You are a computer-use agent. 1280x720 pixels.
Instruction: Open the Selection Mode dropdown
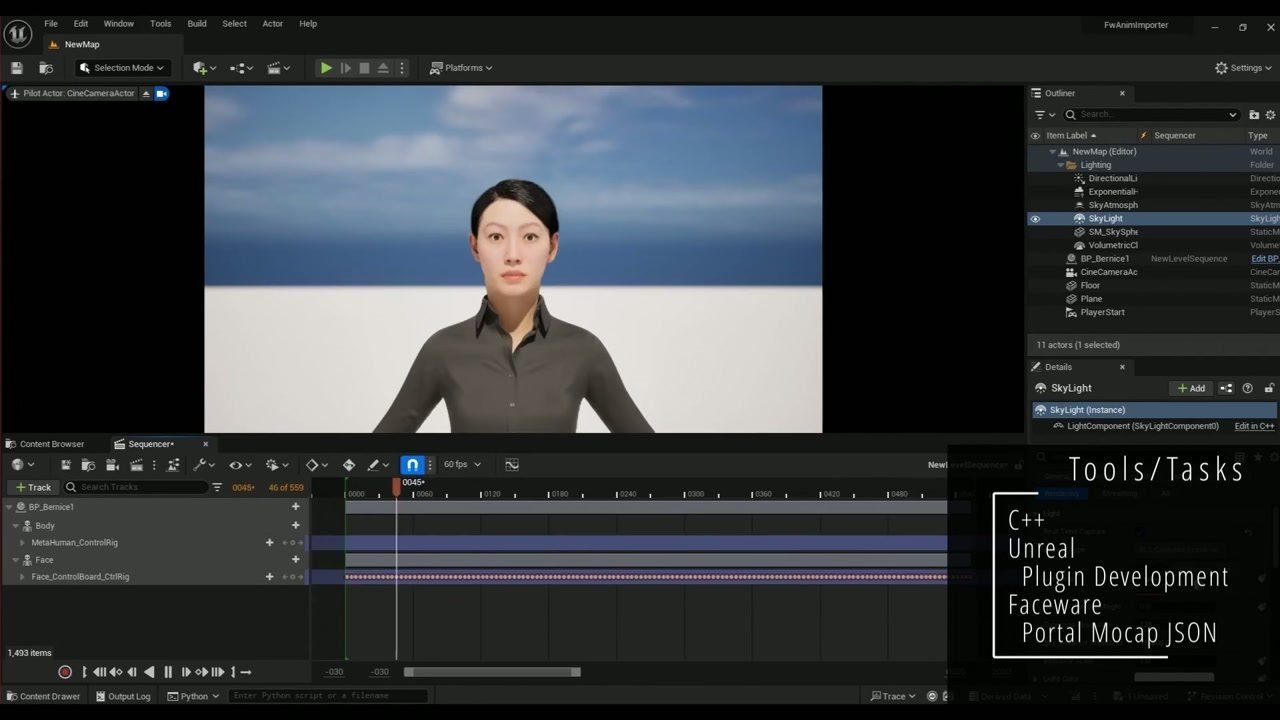[x=122, y=68]
